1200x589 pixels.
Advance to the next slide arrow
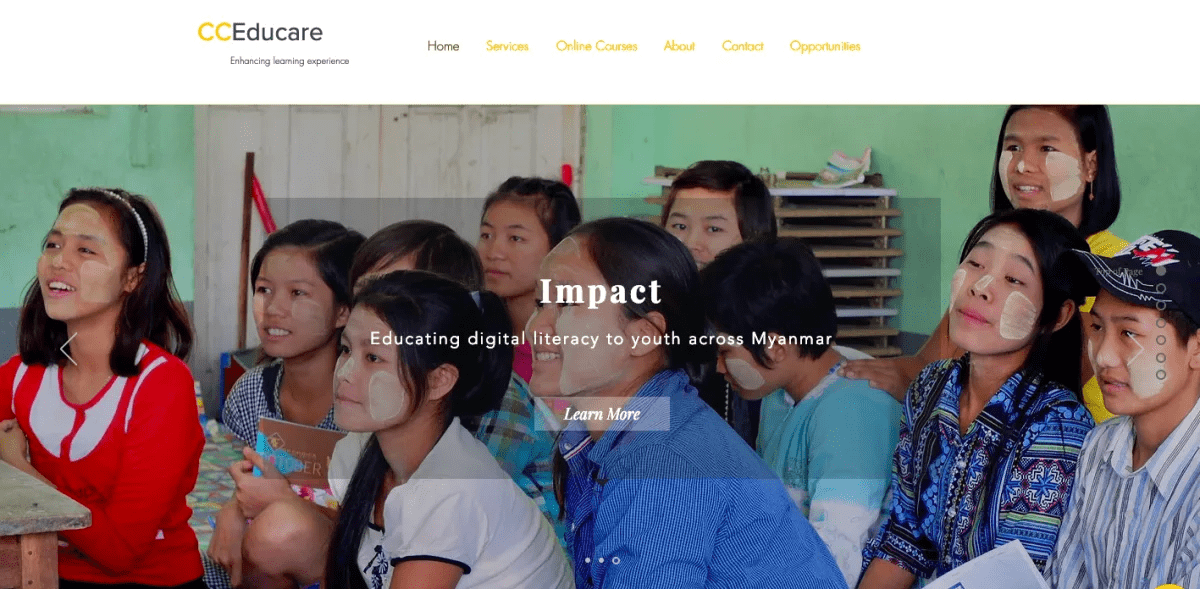[1135, 349]
